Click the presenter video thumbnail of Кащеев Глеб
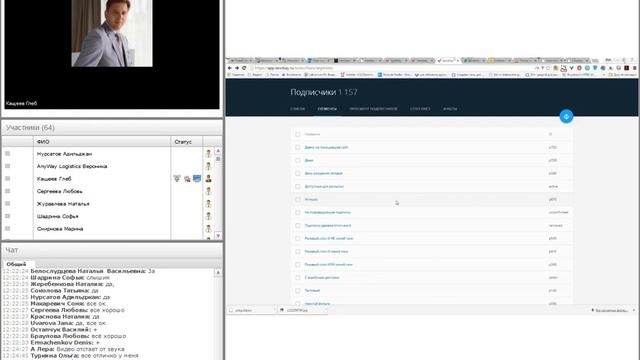 [x=112, y=33]
